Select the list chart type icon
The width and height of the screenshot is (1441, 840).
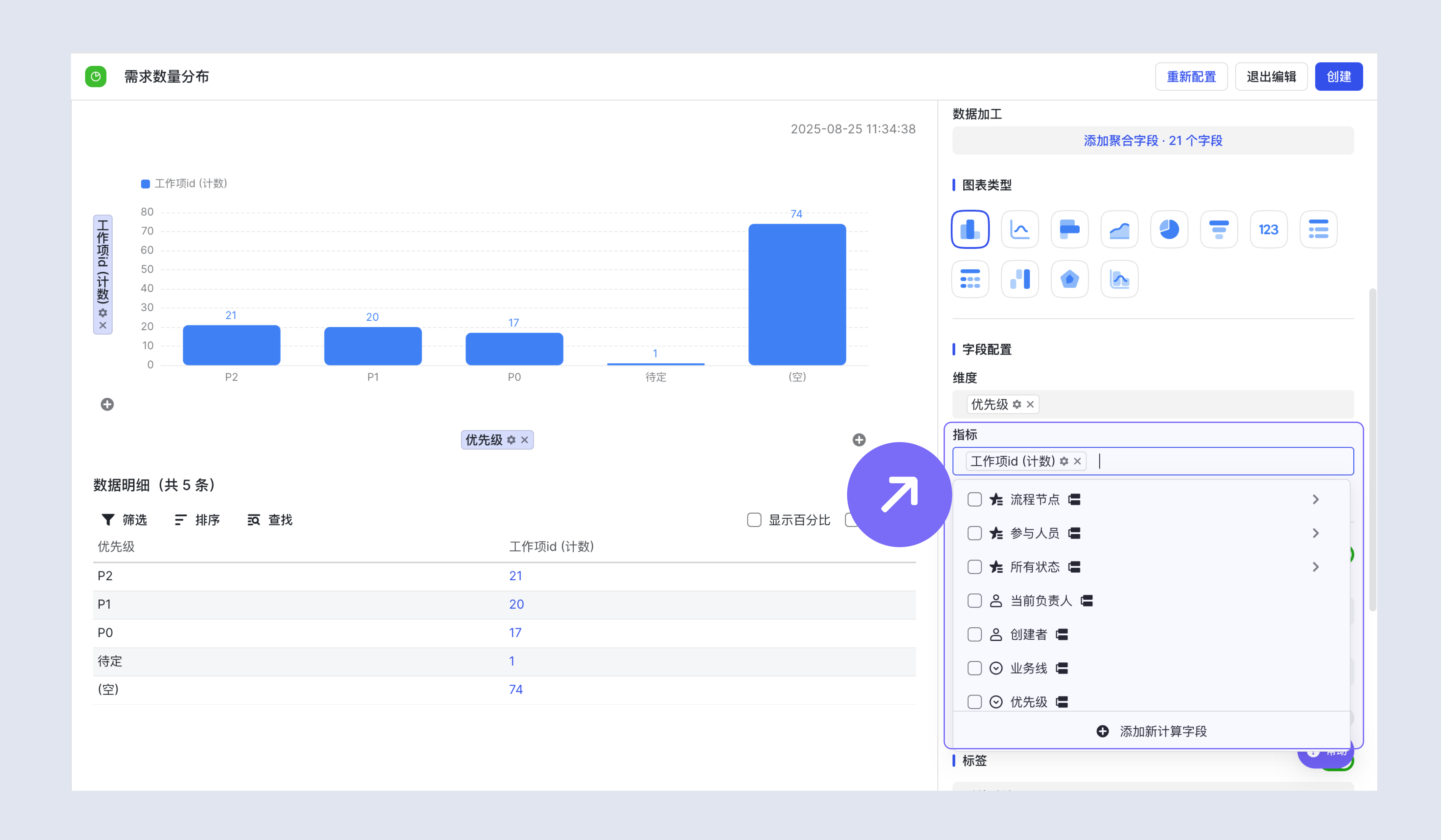click(x=1318, y=229)
